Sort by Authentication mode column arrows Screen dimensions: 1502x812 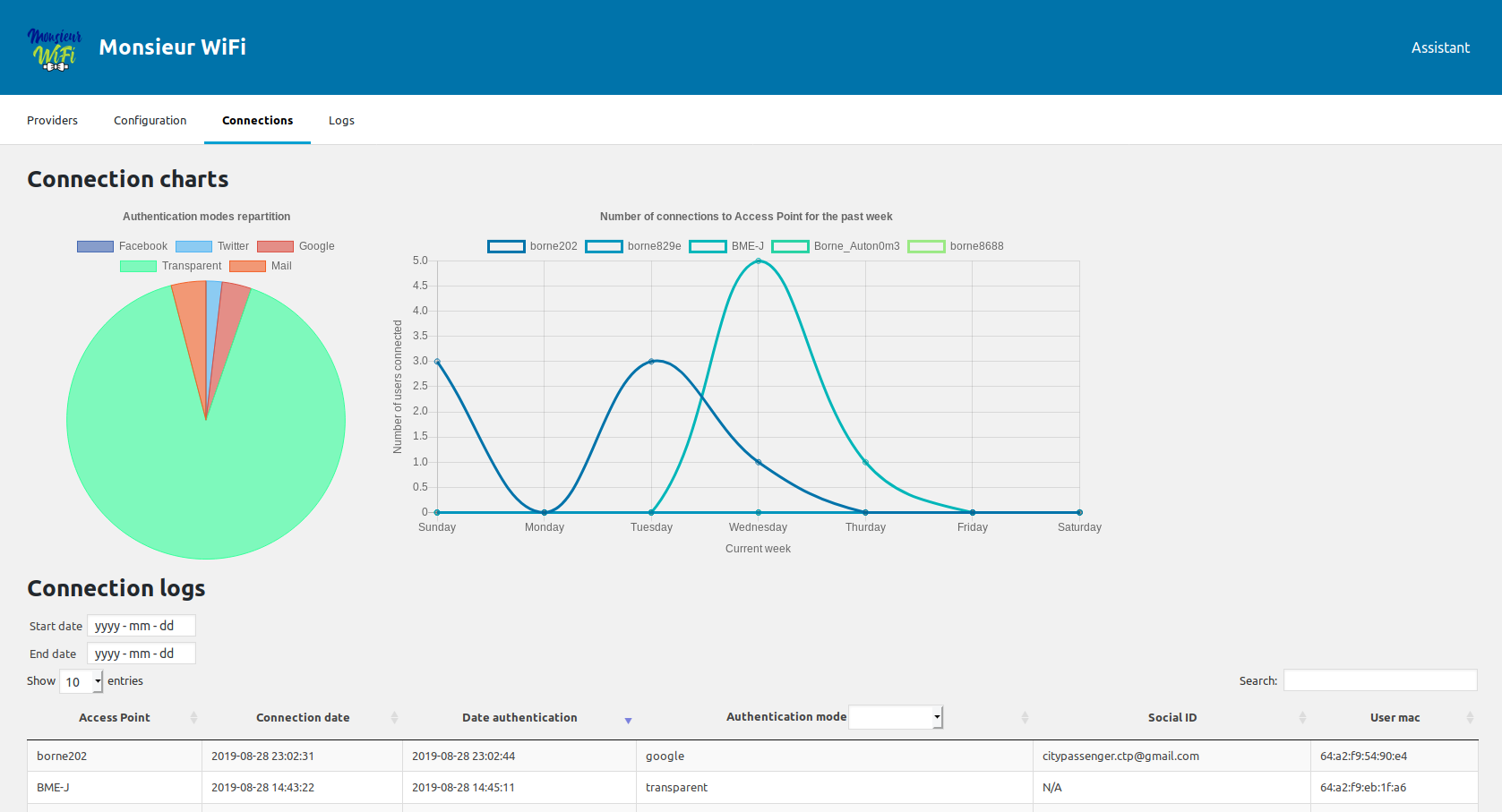click(1025, 718)
